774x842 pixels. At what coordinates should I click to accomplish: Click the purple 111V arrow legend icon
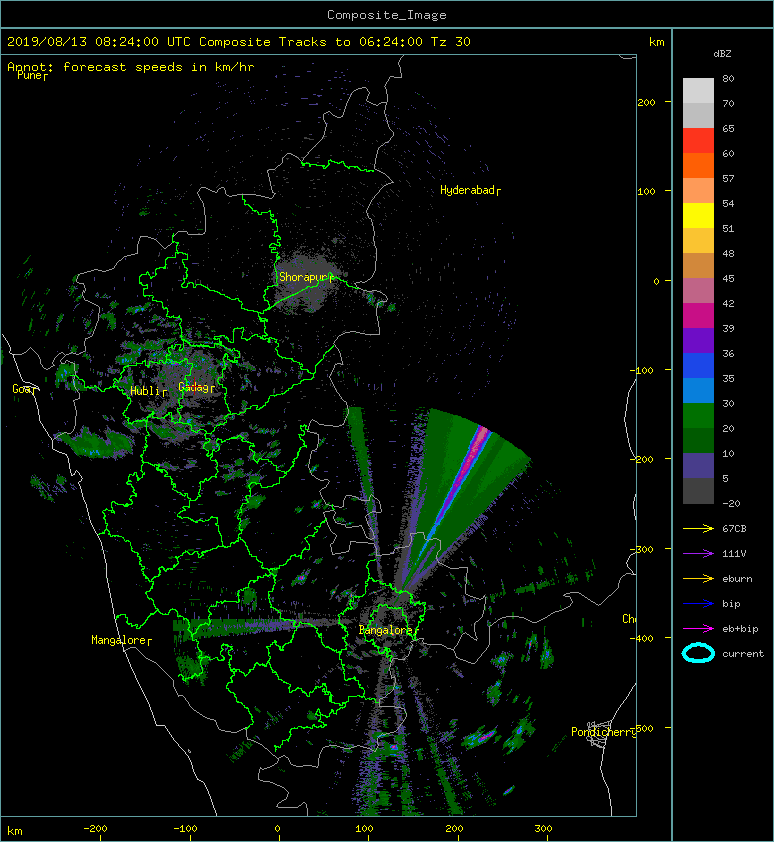[698, 554]
